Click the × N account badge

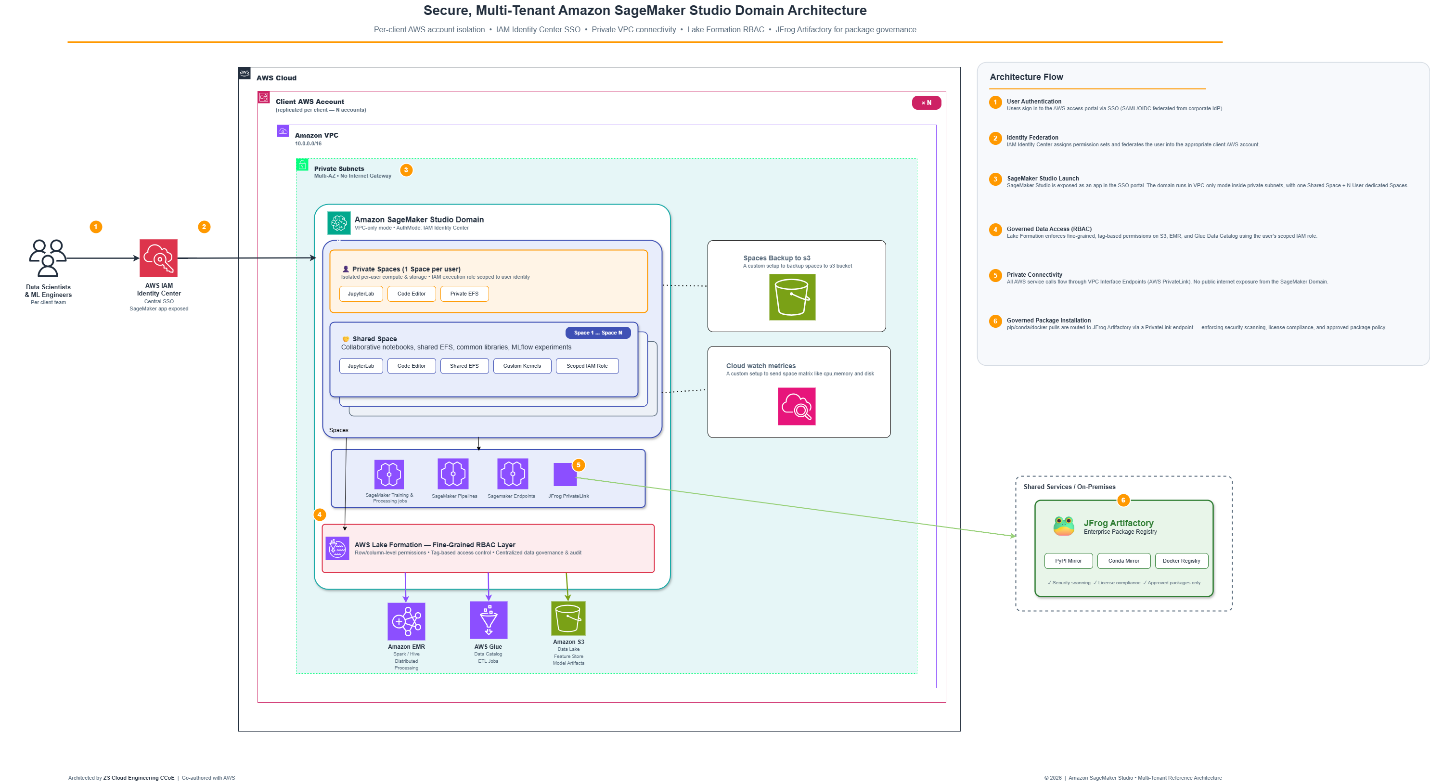[x=927, y=103]
